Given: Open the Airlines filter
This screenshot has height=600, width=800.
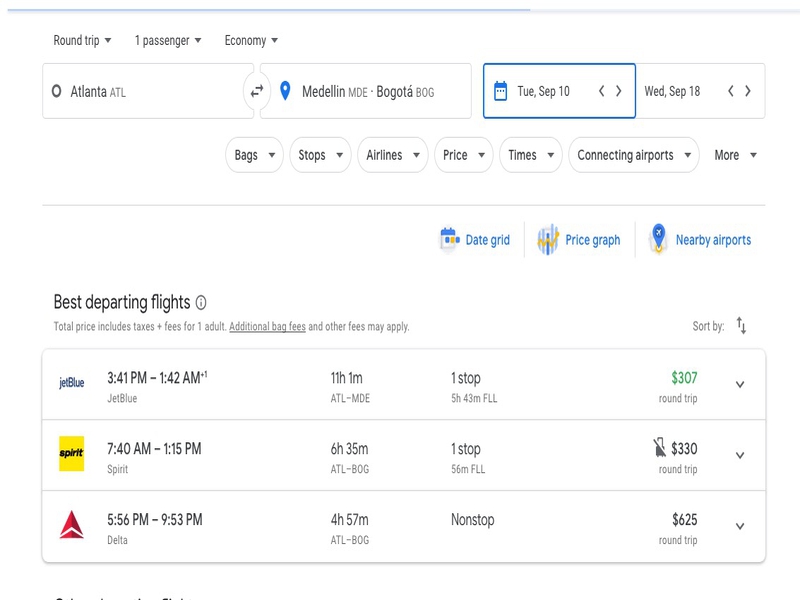Looking at the screenshot, I should coord(393,155).
